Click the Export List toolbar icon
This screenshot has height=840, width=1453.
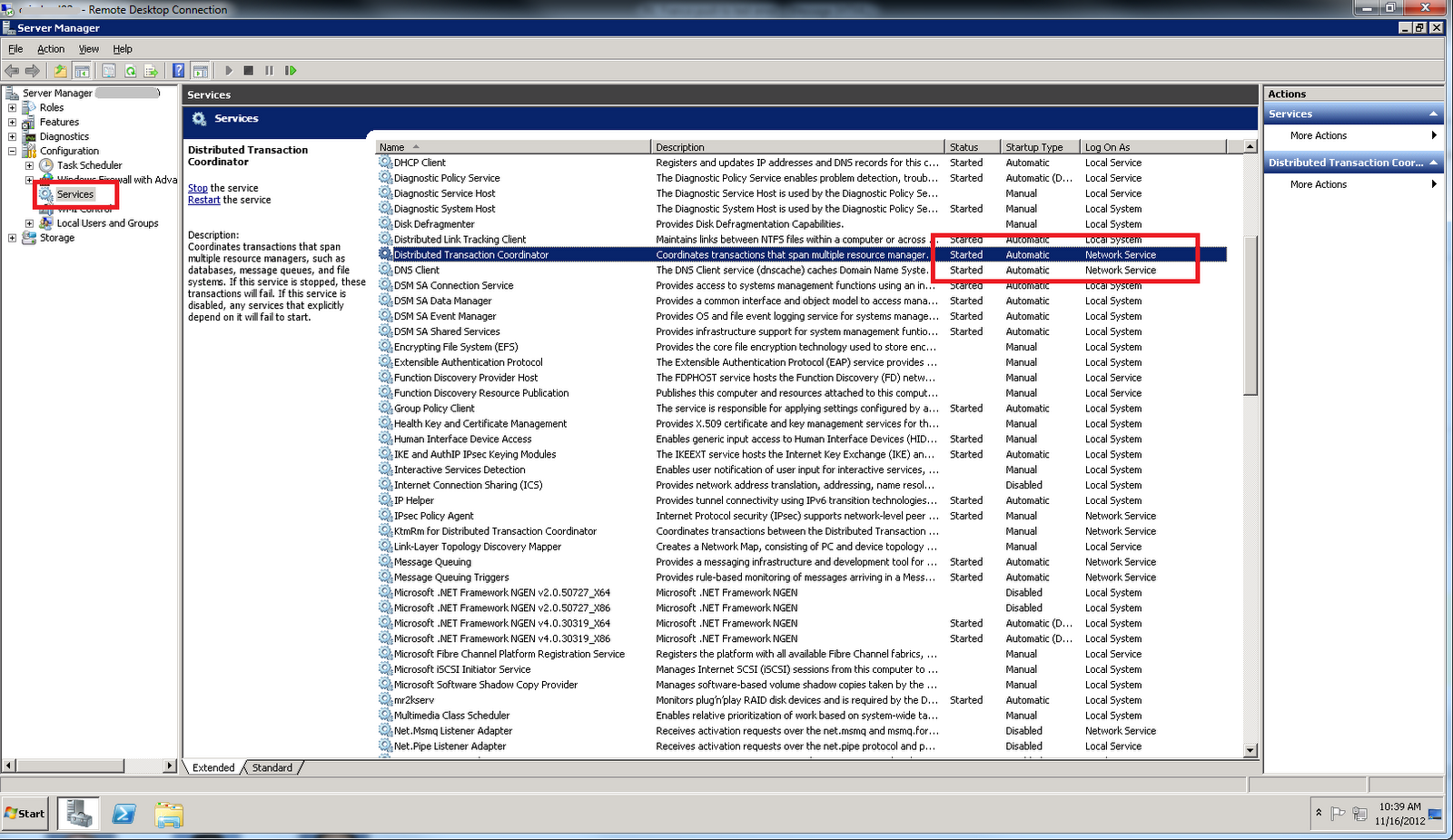pyautogui.click(x=152, y=71)
